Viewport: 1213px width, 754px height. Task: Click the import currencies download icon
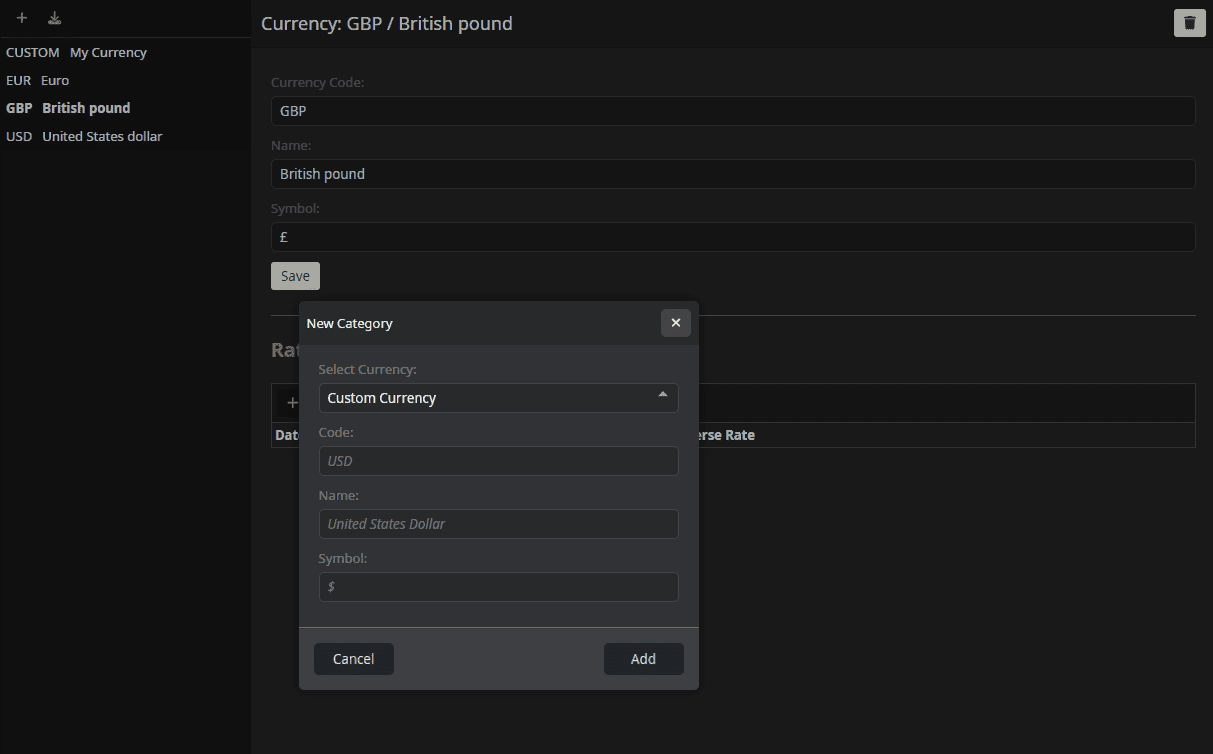click(55, 18)
